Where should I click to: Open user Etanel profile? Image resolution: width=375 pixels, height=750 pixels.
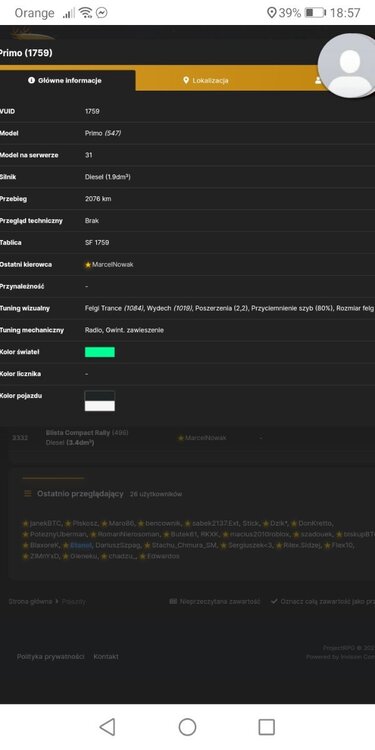(x=81, y=545)
